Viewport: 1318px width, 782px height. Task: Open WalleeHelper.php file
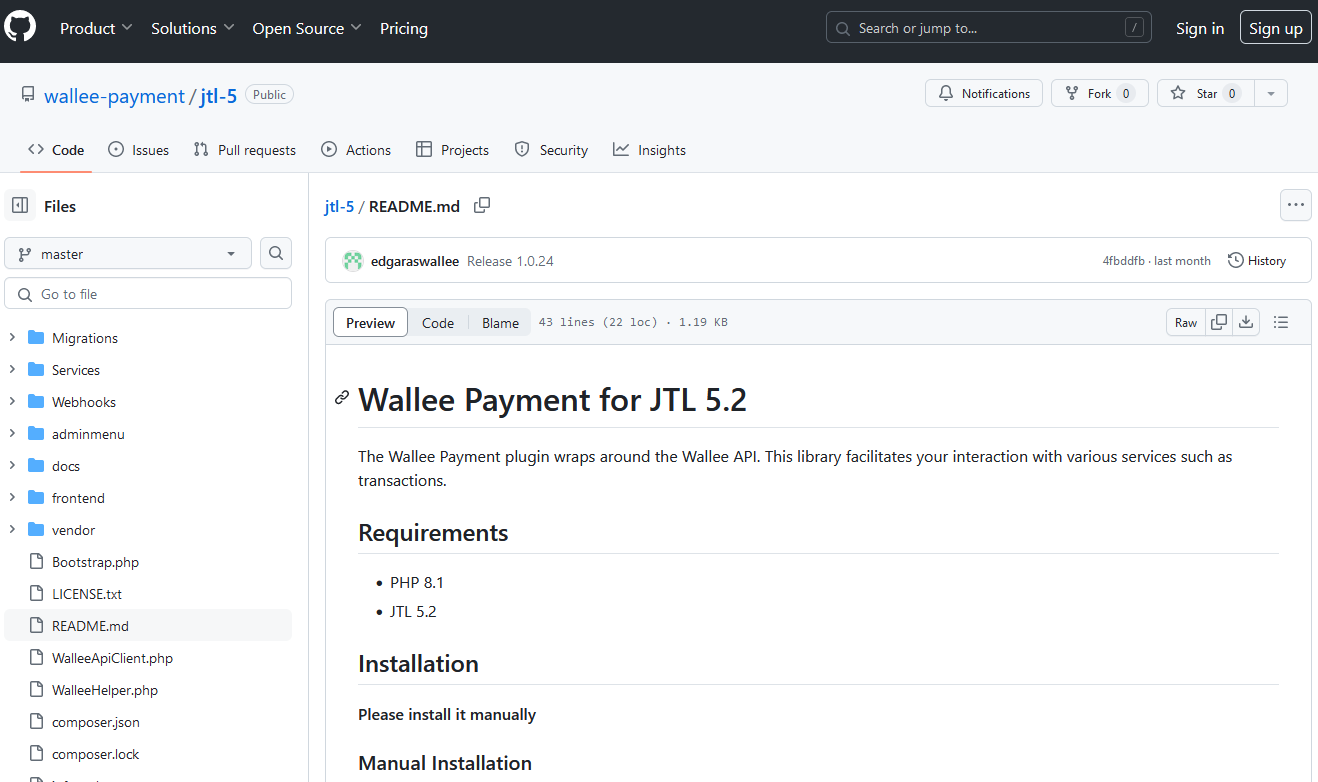click(105, 690)
